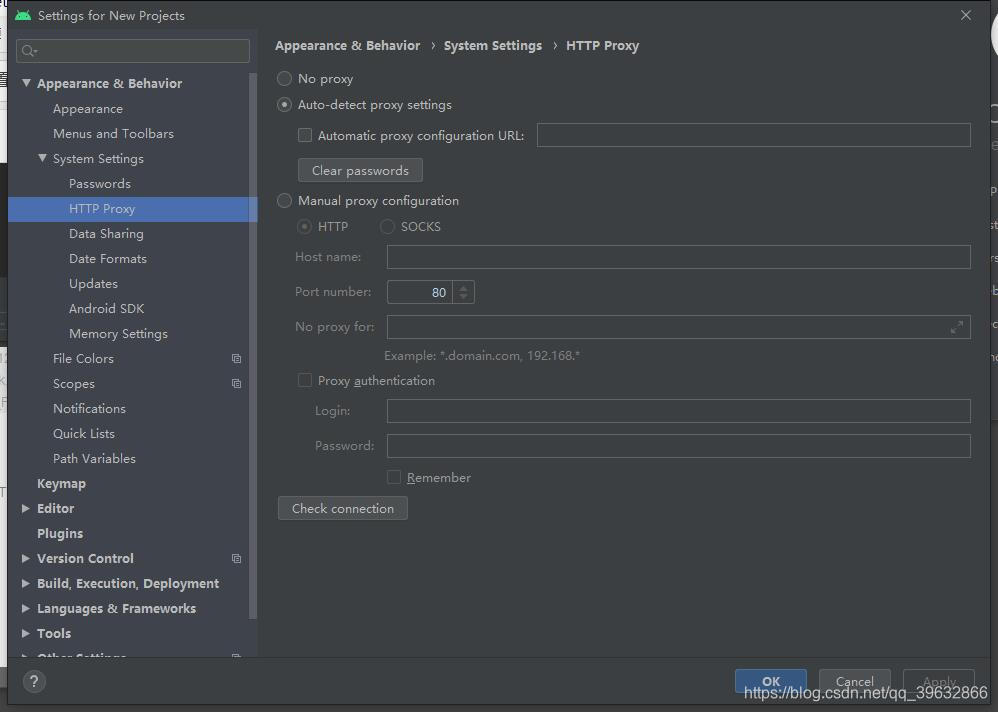Click Appearance & Behavior breadcrumb
This screenshot has width=998, height=712.
coord(348,46)
